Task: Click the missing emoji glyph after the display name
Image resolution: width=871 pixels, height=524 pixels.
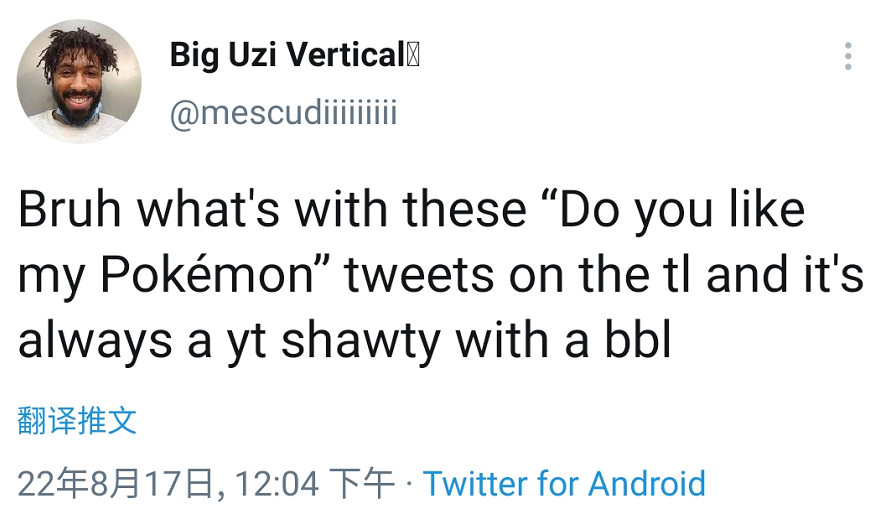Action: point(413,55)
